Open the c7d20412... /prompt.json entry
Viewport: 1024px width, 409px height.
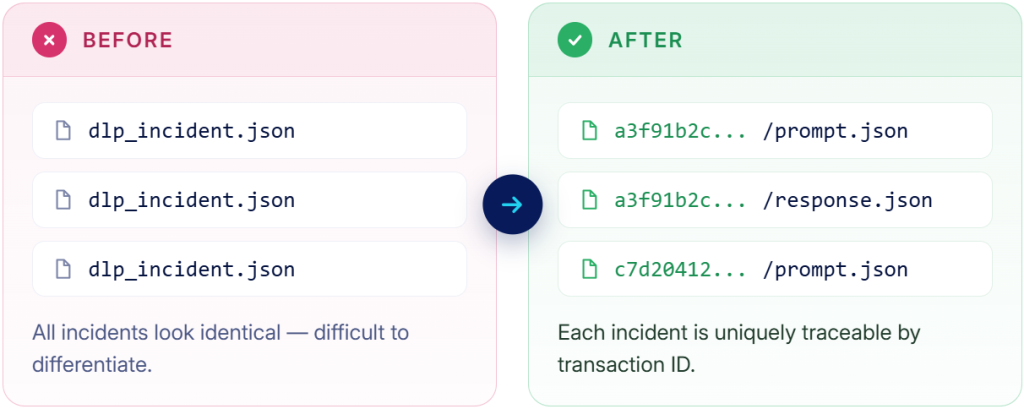click(775, 269)
